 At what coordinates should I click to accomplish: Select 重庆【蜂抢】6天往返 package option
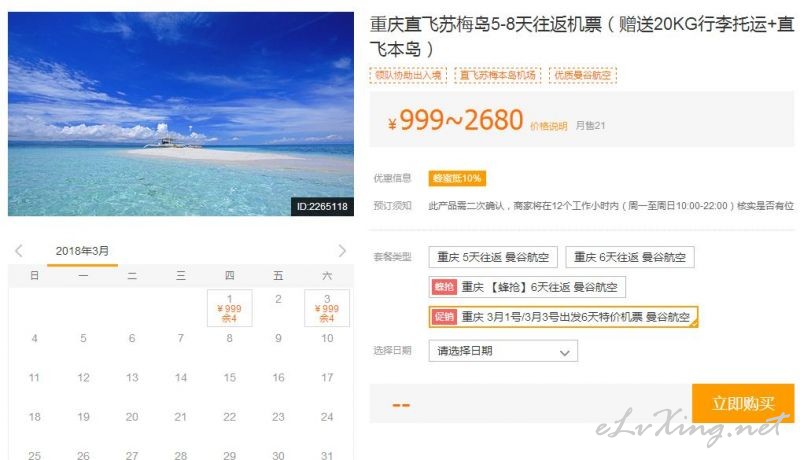527,287
